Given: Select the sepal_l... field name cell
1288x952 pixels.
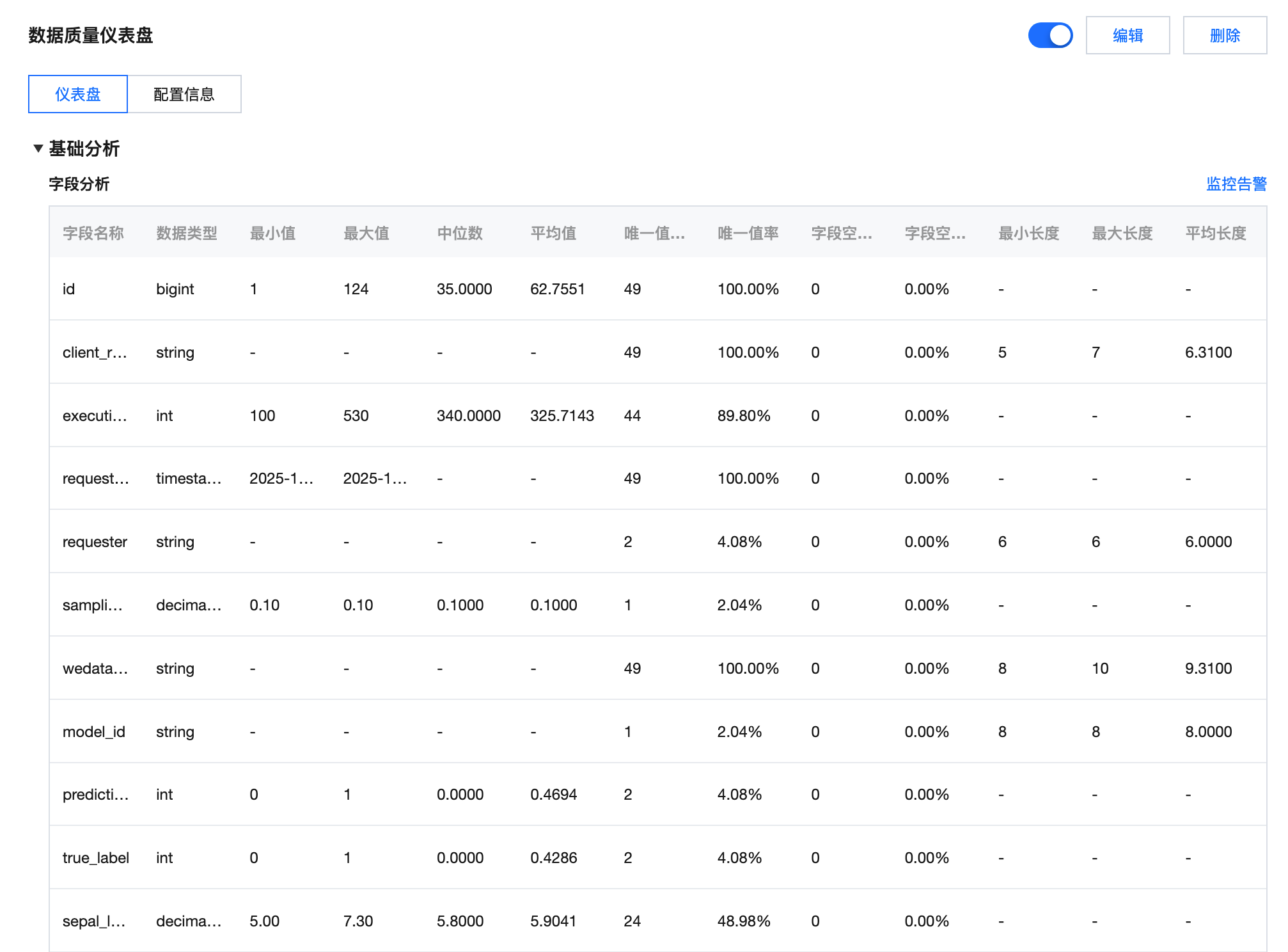Looking at the screenshot, I should pyautogui.click(x=94, y=921).
